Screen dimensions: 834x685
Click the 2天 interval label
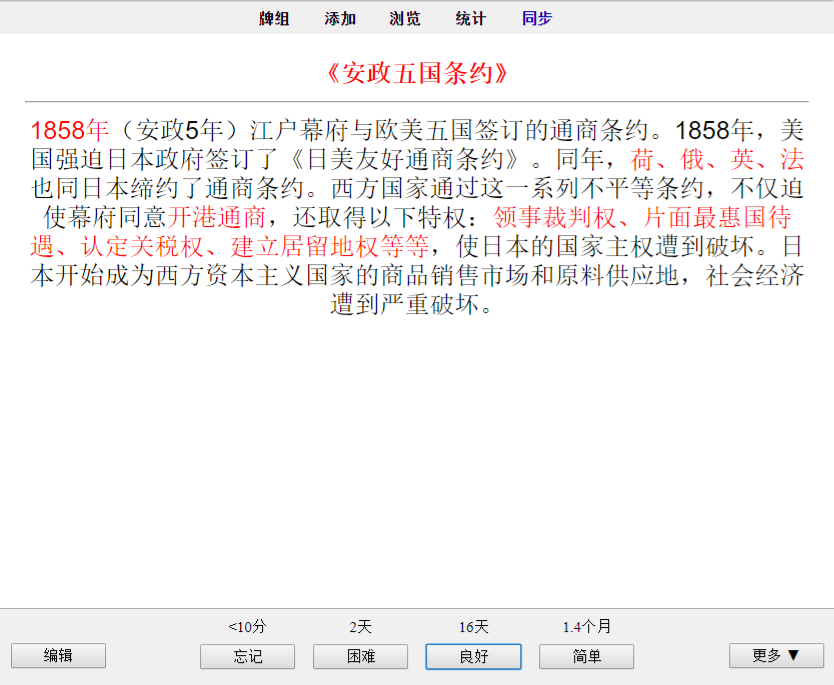pyautogui.click(x=361, y=626)
